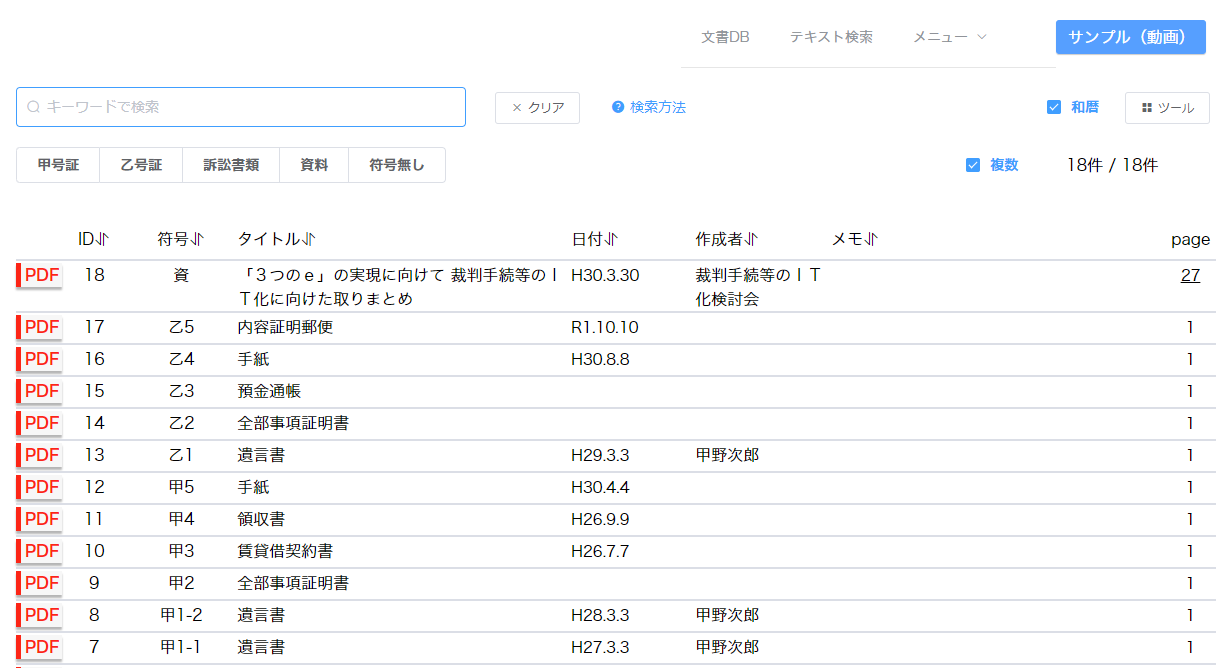Toggle the 複数 checkbox
The width and height of the screenshot is (1232, 668).
[x=973, y=165]
